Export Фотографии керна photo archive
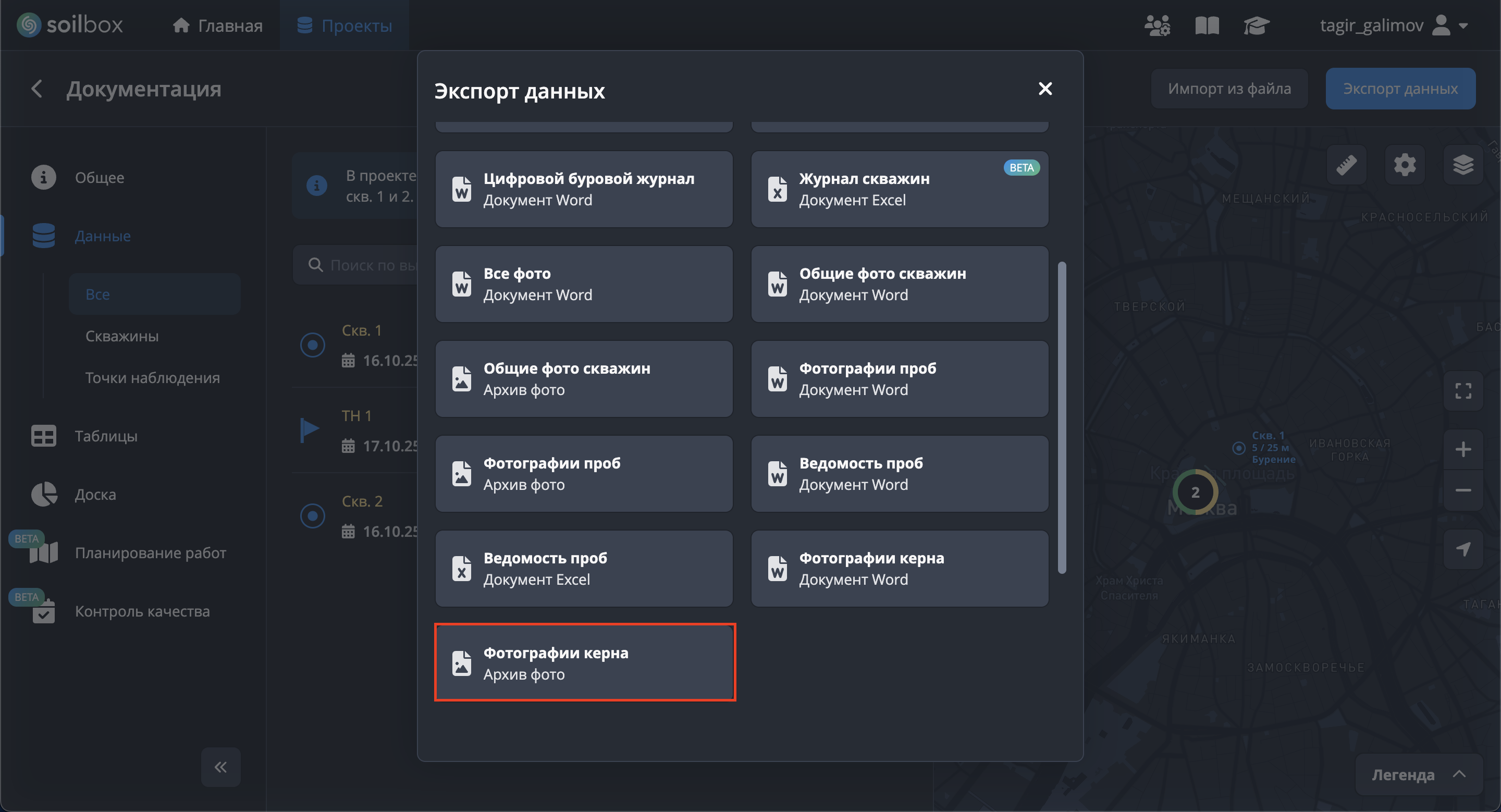This screenshot has height=812, width=1501. coord(584,663)
